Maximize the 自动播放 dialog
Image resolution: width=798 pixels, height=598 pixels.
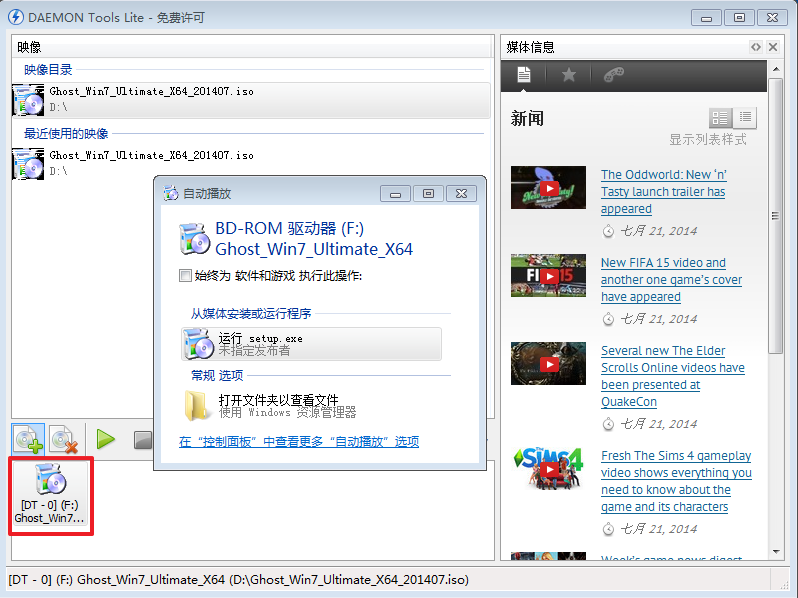[x=429, y=194]
